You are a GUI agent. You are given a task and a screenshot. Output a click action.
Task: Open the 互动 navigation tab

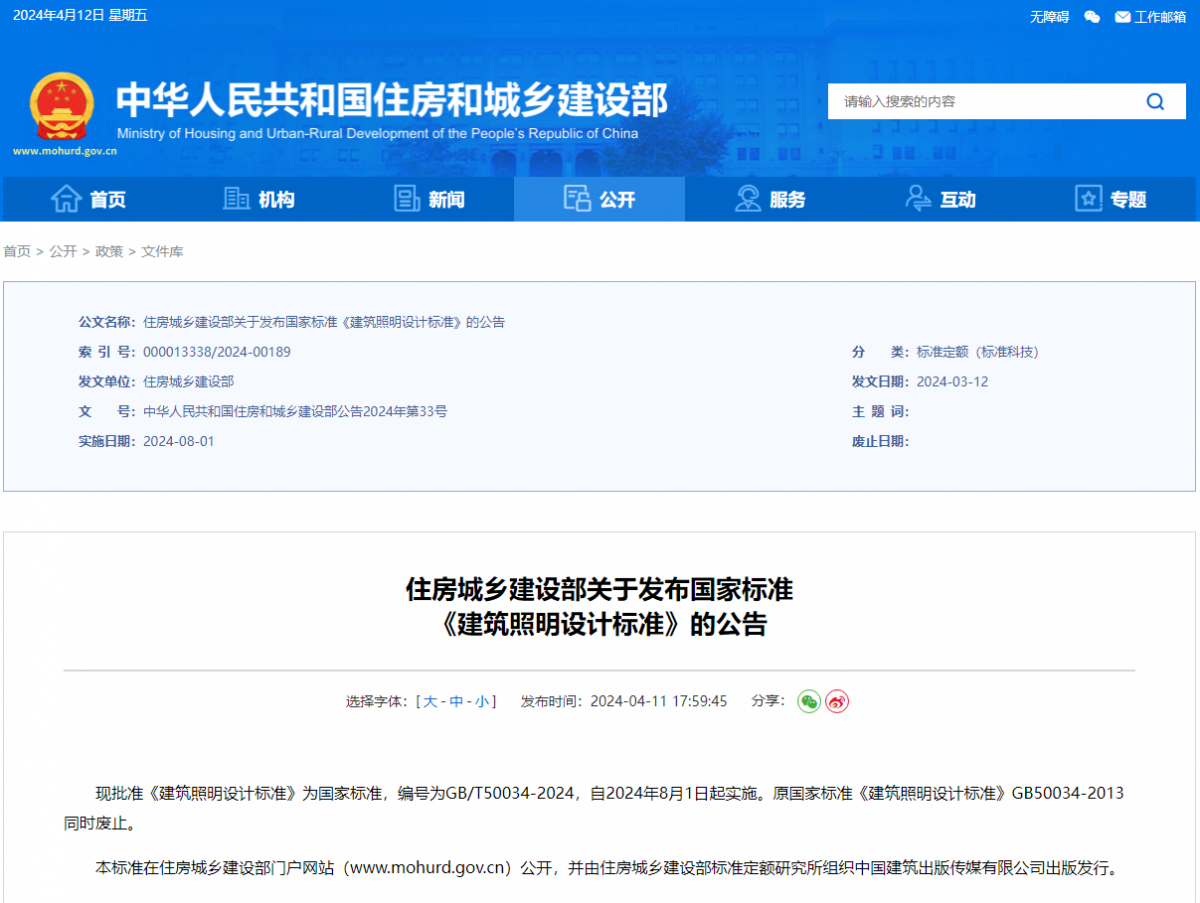pyautogui.click(x=940, y=199)
